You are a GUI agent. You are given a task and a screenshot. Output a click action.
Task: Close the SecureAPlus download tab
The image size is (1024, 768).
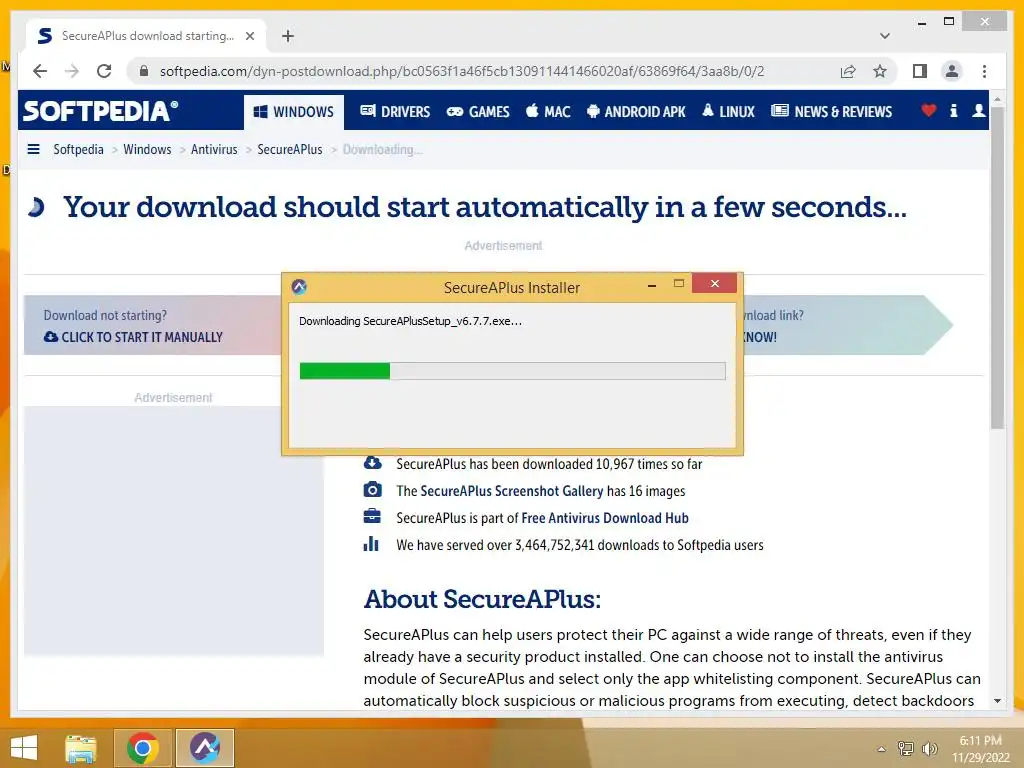click(249, 36)
